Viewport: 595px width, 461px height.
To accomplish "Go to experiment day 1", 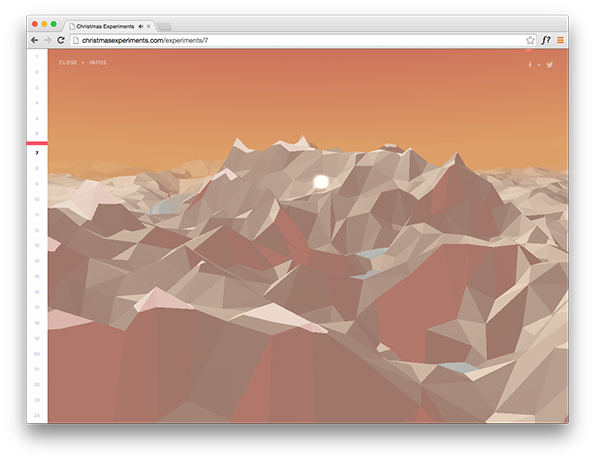I will (x=37, y=57).
